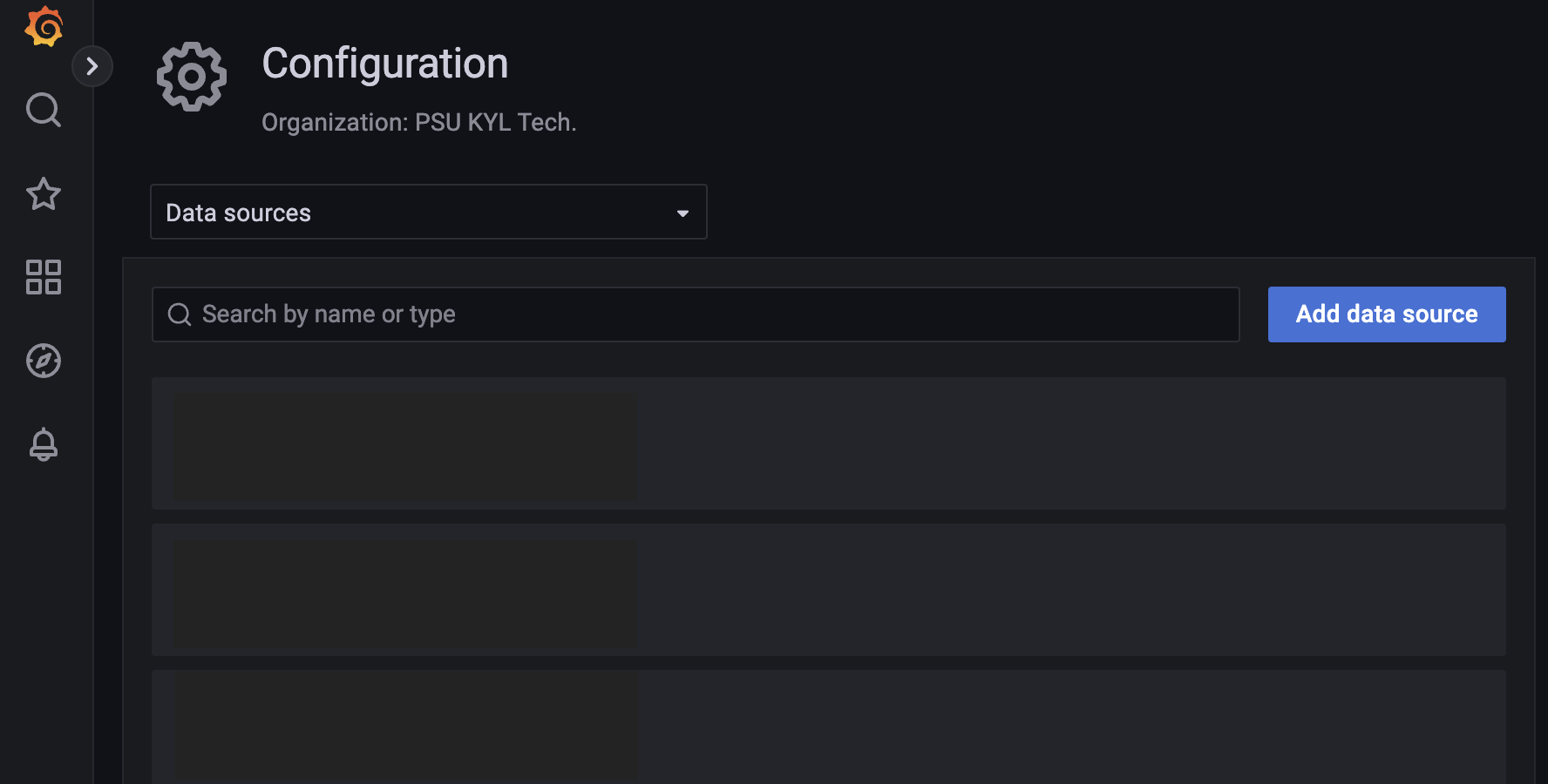The image size is (1548, 784).
Task: Open the Alerting bell icon
Action: 44,444
